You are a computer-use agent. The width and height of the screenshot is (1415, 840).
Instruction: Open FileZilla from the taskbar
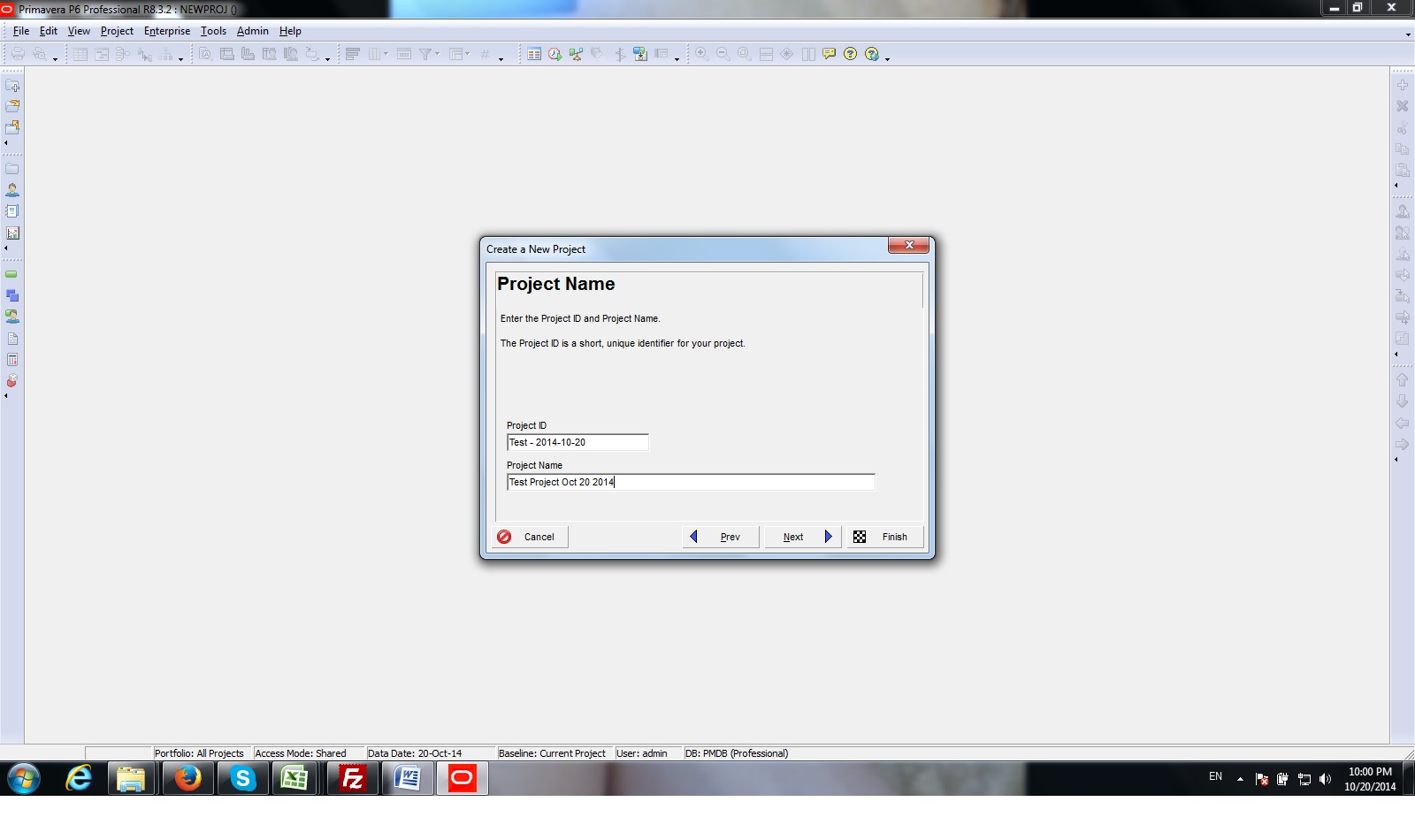click(351, 779)
